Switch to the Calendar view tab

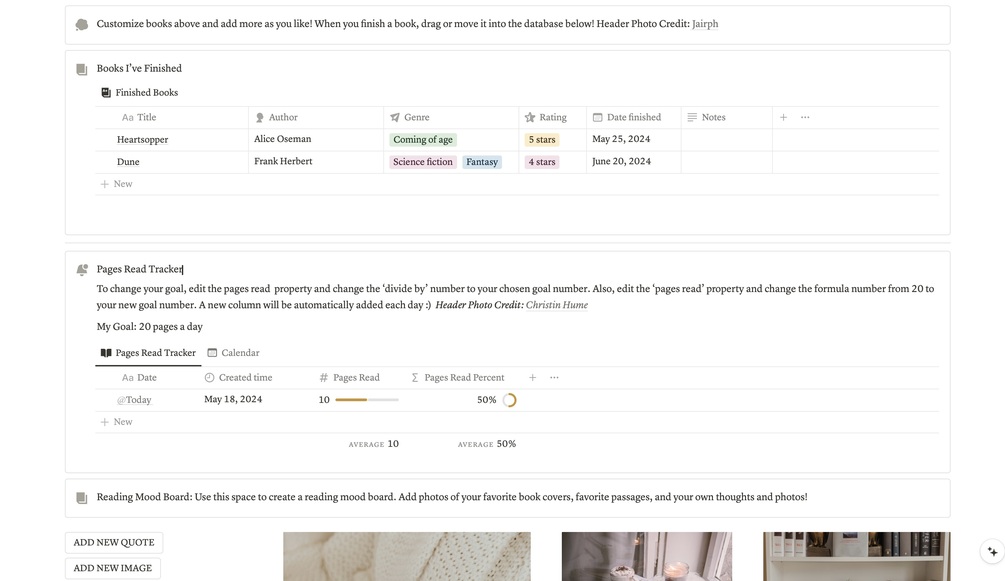click(233, 353)
